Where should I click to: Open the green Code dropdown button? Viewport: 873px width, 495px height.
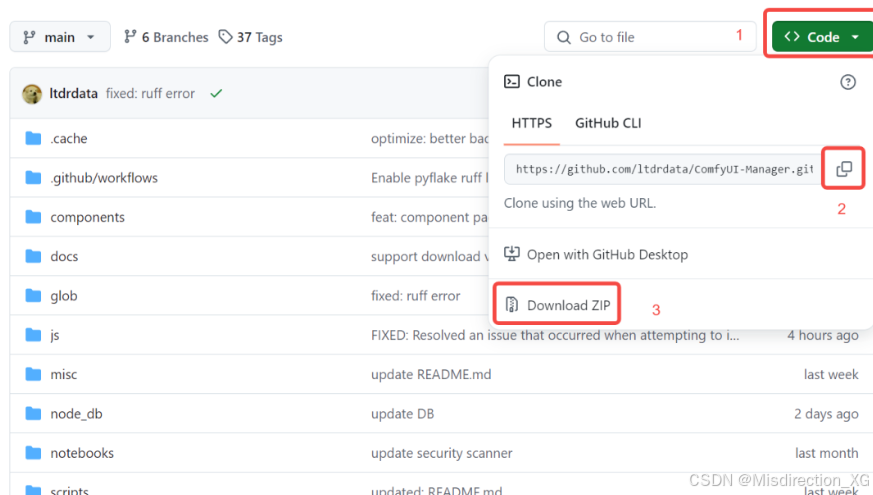pos(822,37)
